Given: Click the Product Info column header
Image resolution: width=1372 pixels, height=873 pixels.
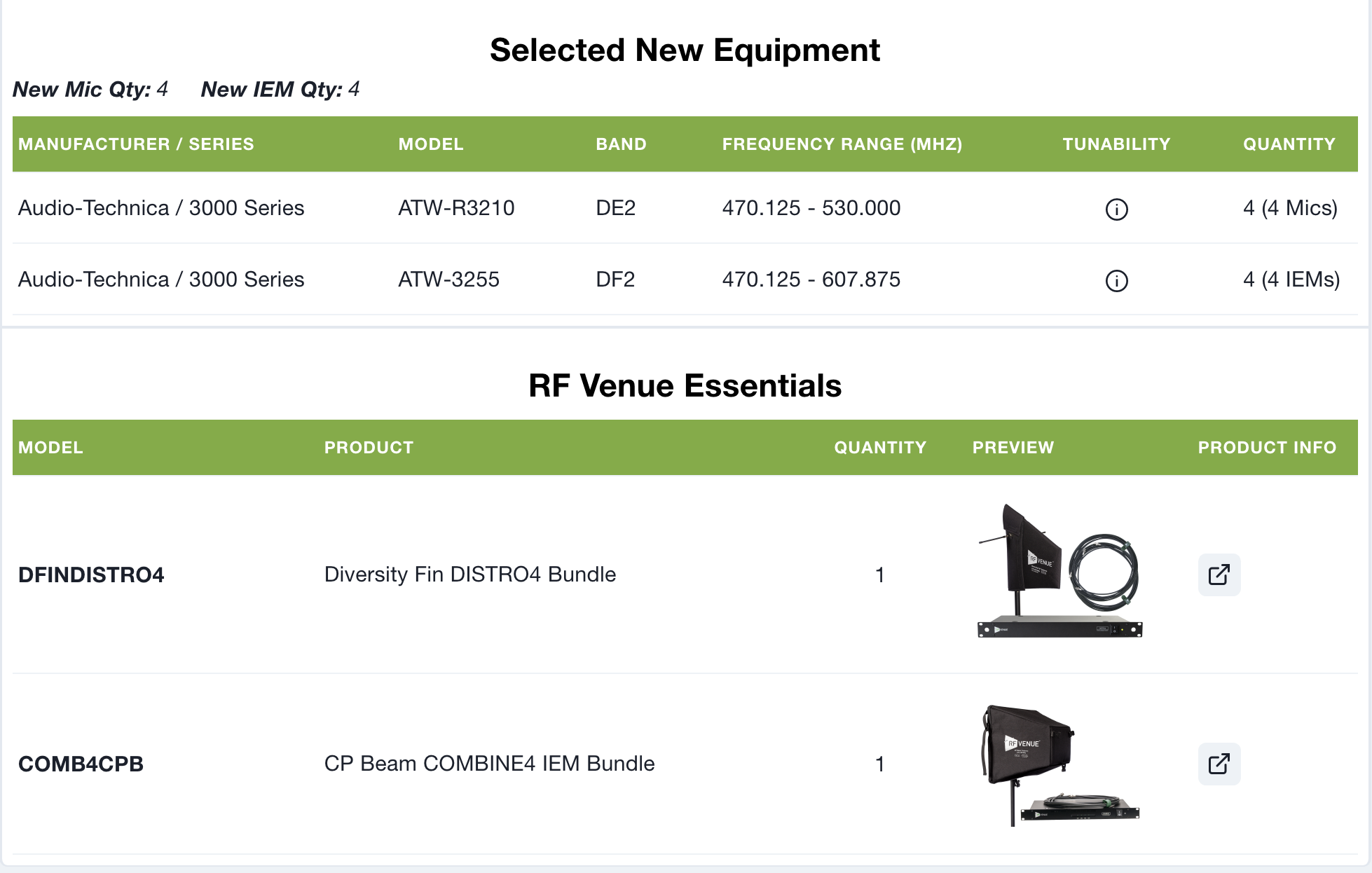Looking at the screenshot, I should [x=1267, y=448].
